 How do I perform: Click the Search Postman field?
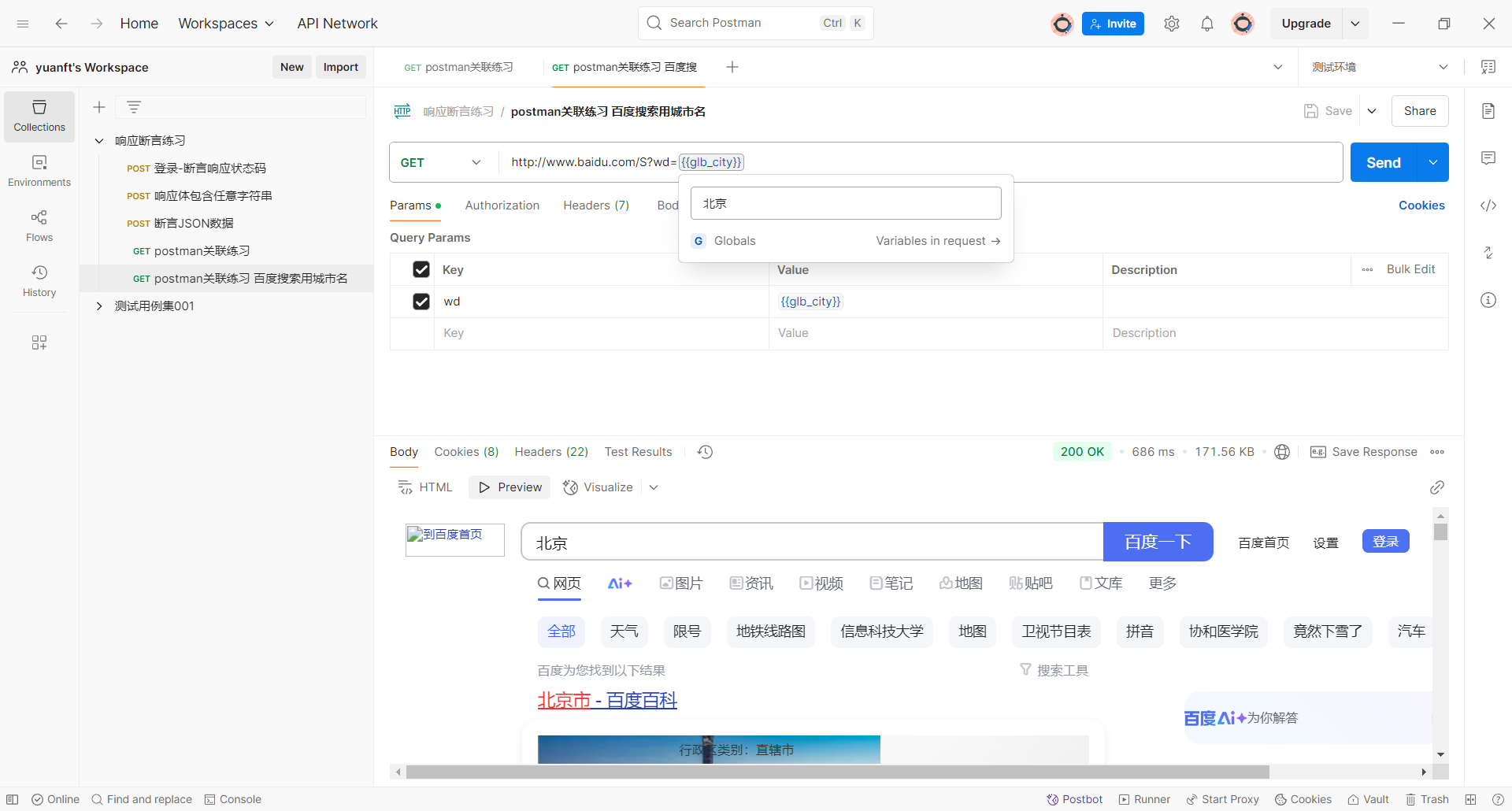pyautogui.click(x=756, y=24)
